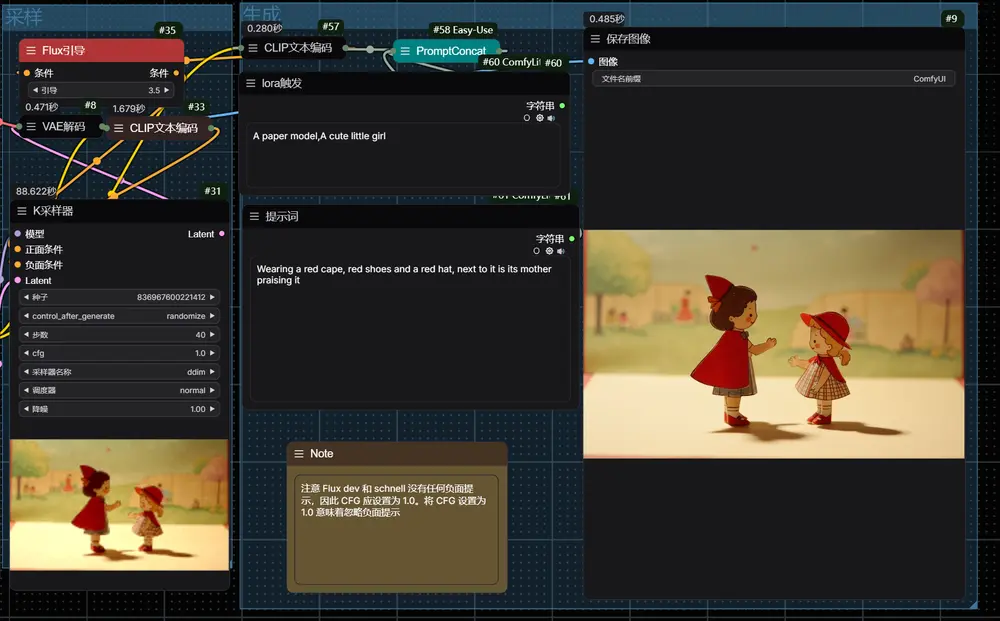Screen dimensions: 1000x621
Task: Toggle the circle button in 提示词 node
Action: [537, 251]
